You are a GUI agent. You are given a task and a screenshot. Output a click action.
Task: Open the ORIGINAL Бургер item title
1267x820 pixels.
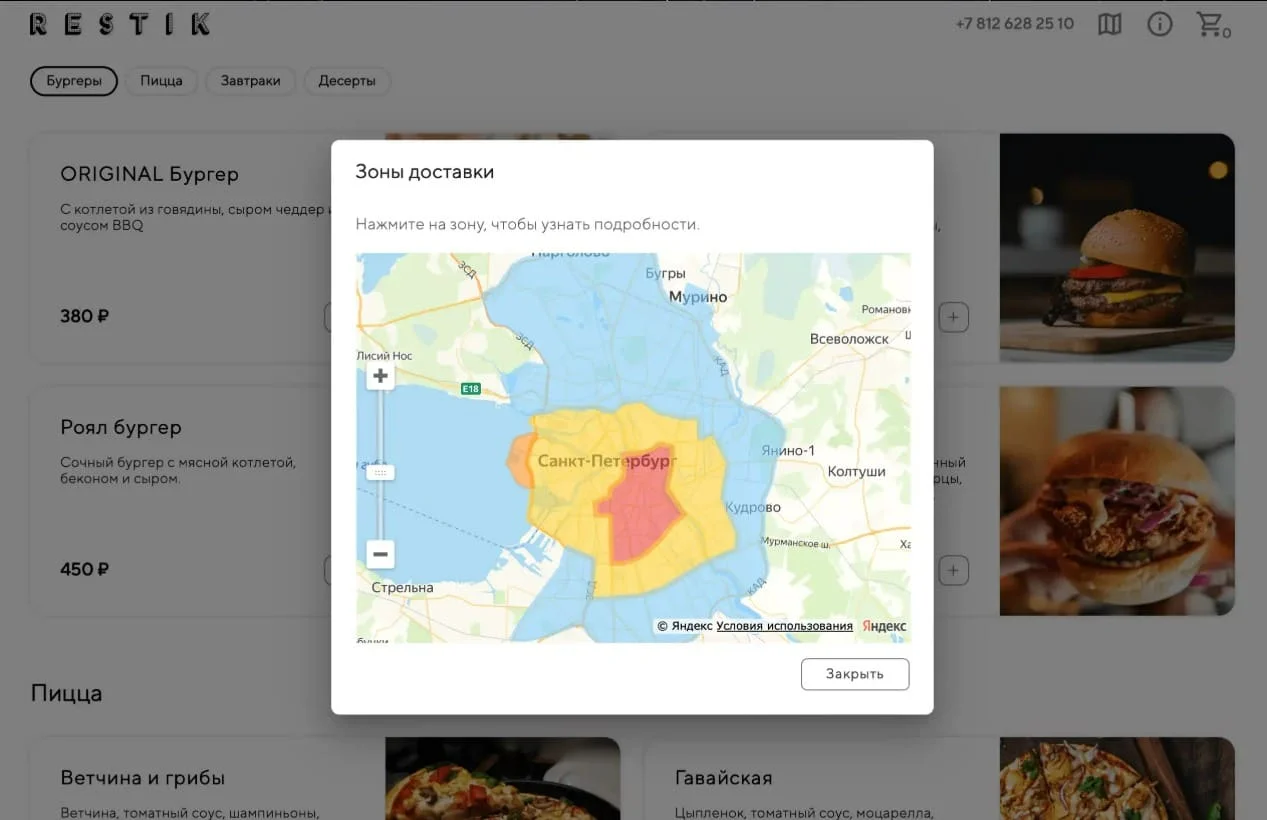149,174
